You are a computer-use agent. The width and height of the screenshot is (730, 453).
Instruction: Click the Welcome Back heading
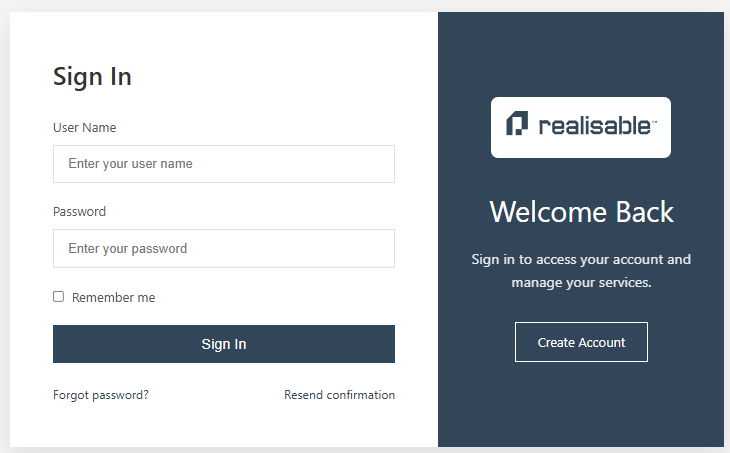pos(581,212)
